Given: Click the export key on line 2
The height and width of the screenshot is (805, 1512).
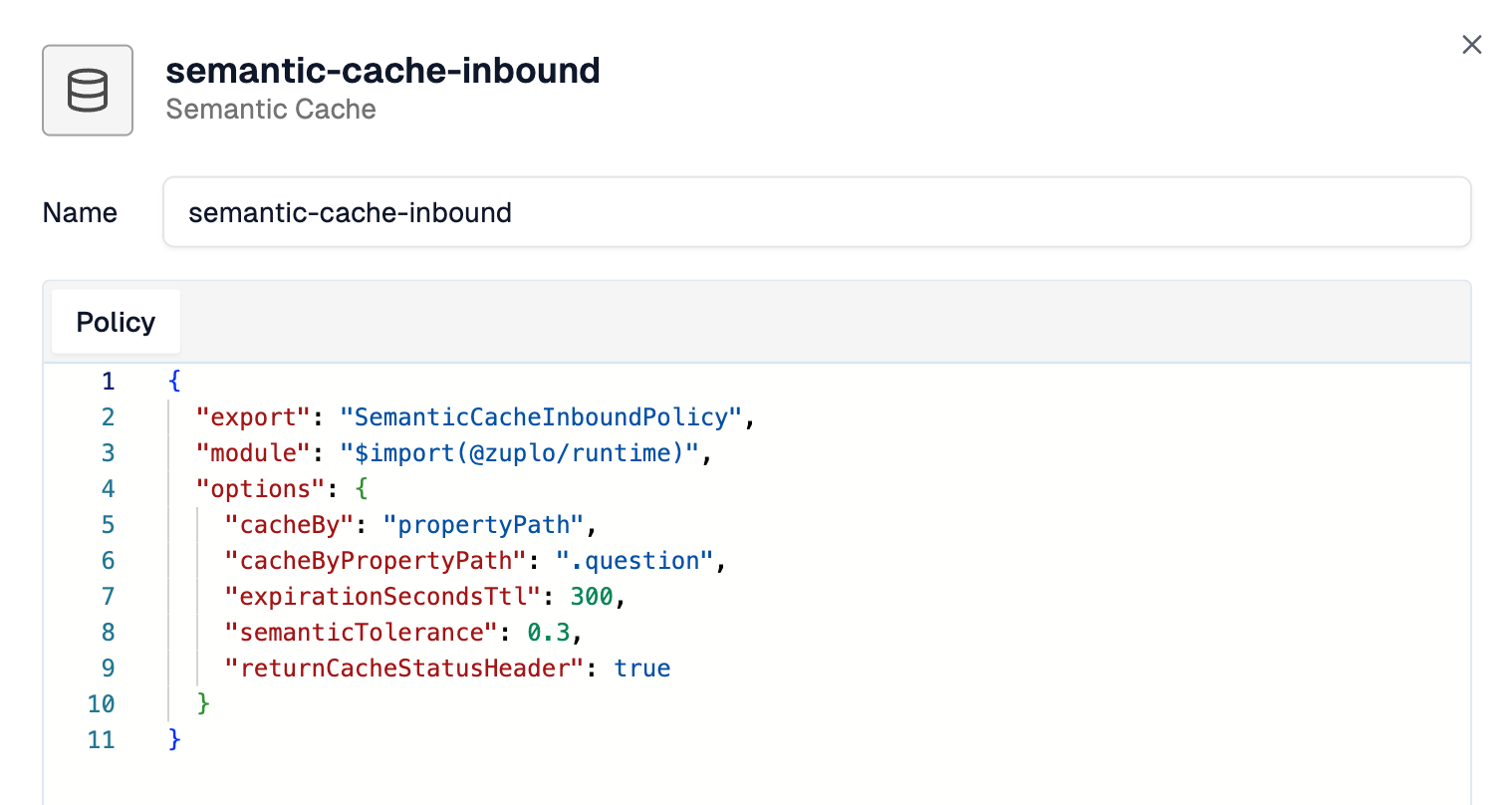Looking at the screenshot, I should [x=253, y=416].
